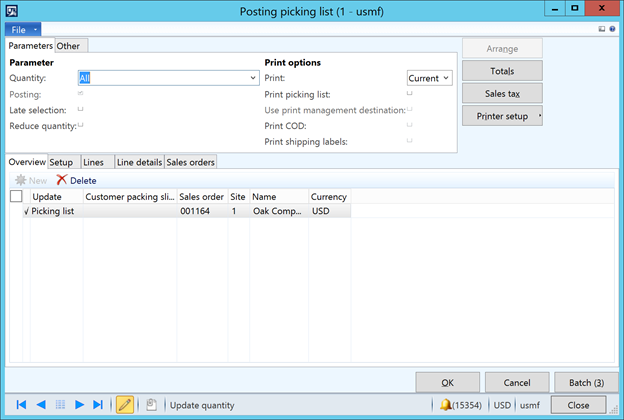Image resolution: width=624 pixels, height=420 pixels.
Task: Click the next record arrow
Action: coord(79,405)
